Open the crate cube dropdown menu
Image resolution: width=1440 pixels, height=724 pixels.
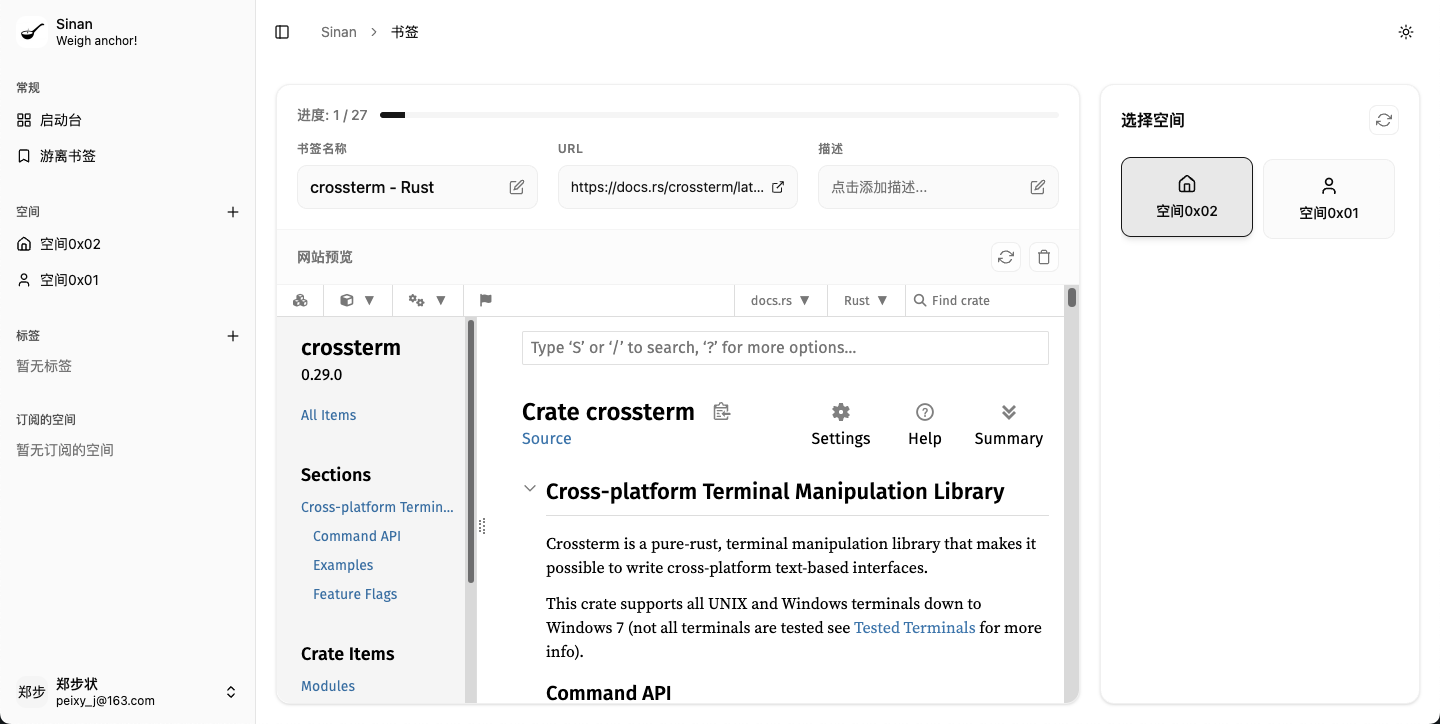[358, 300]
